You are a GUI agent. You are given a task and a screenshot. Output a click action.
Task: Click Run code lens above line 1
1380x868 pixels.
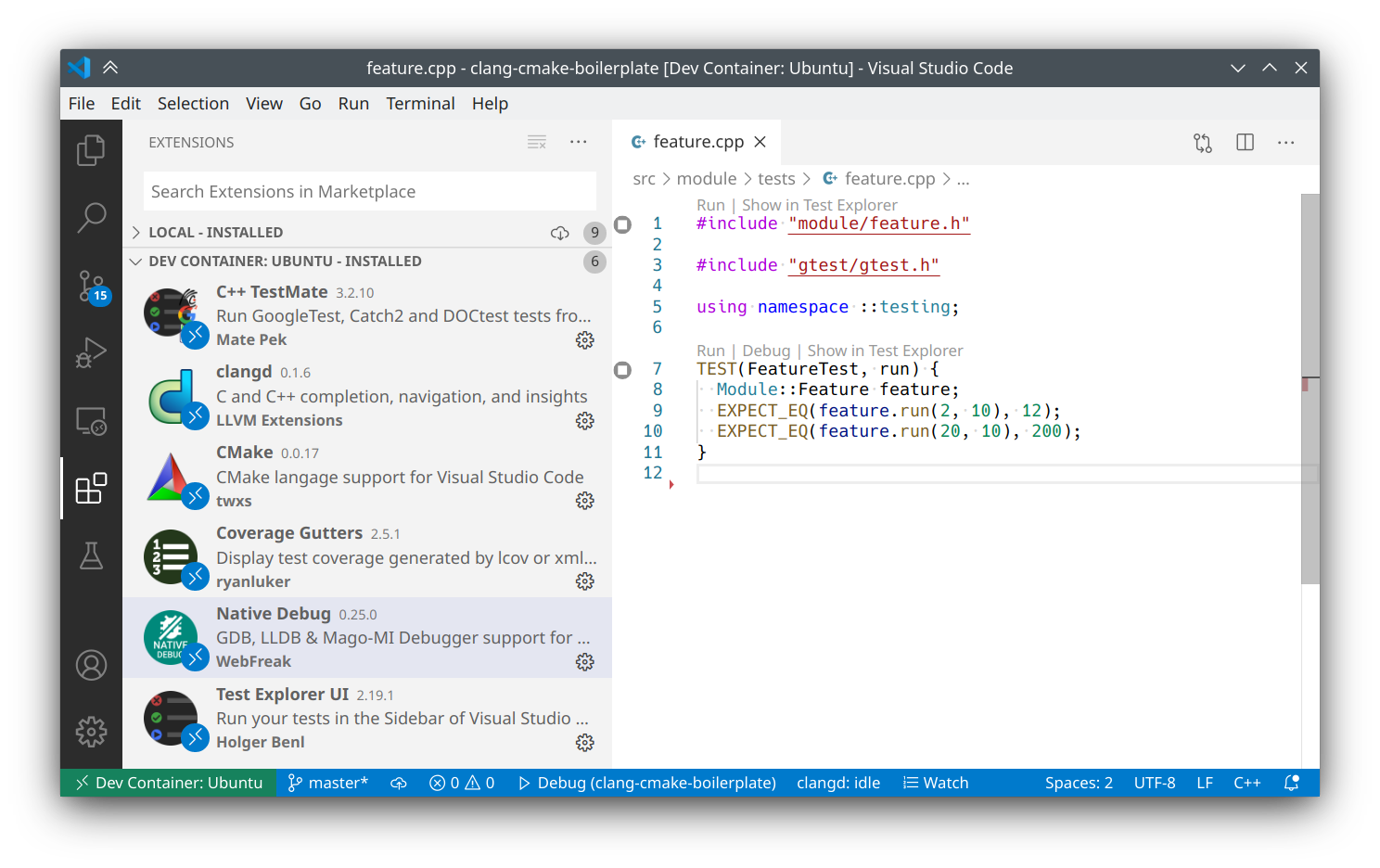(710, 205)
